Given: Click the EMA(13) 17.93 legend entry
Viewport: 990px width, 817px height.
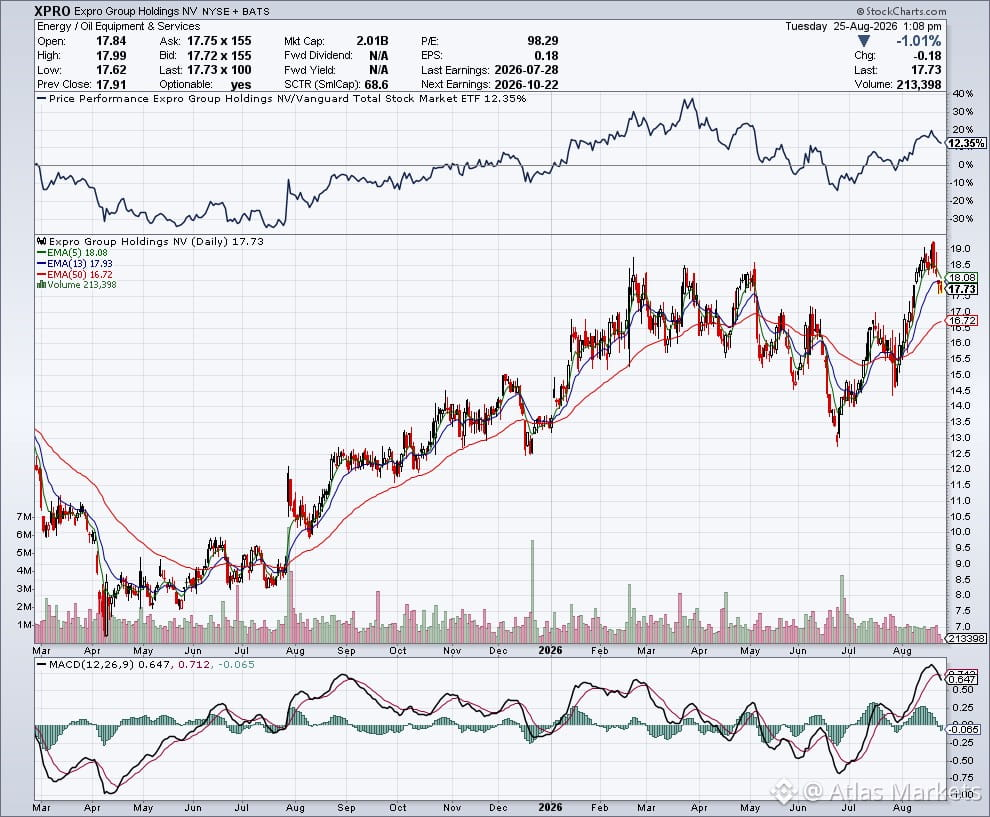Looking at the screenshot, I should point(75,263).
